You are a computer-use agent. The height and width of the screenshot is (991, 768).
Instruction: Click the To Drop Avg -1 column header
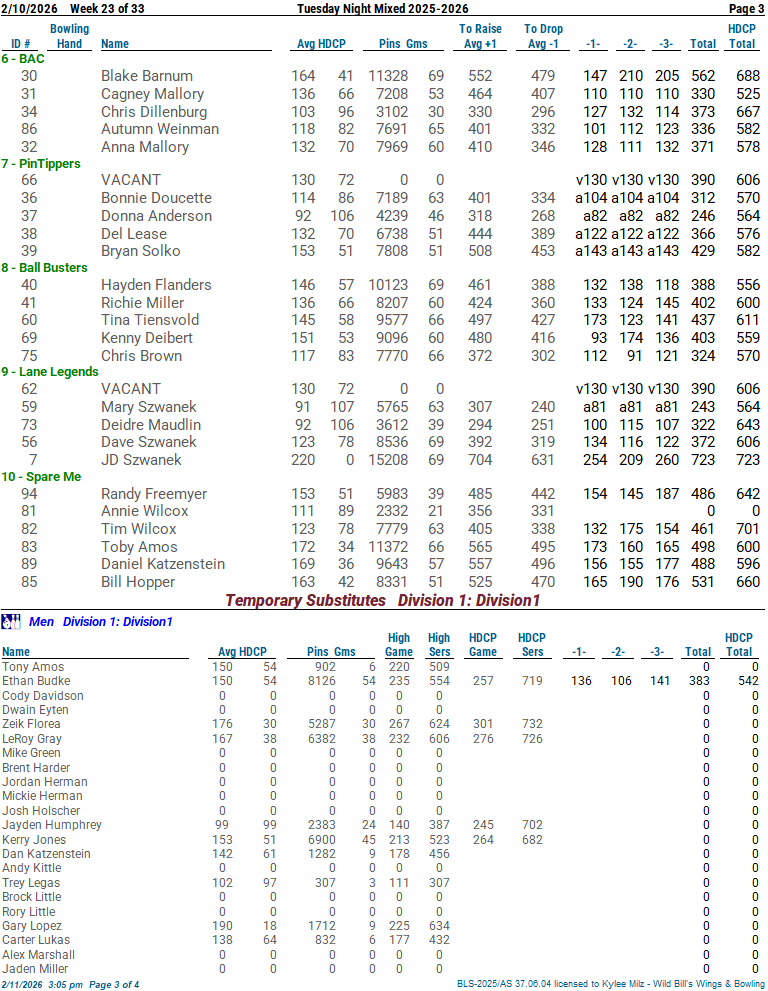pyautogui.click(x=544, y=37)
